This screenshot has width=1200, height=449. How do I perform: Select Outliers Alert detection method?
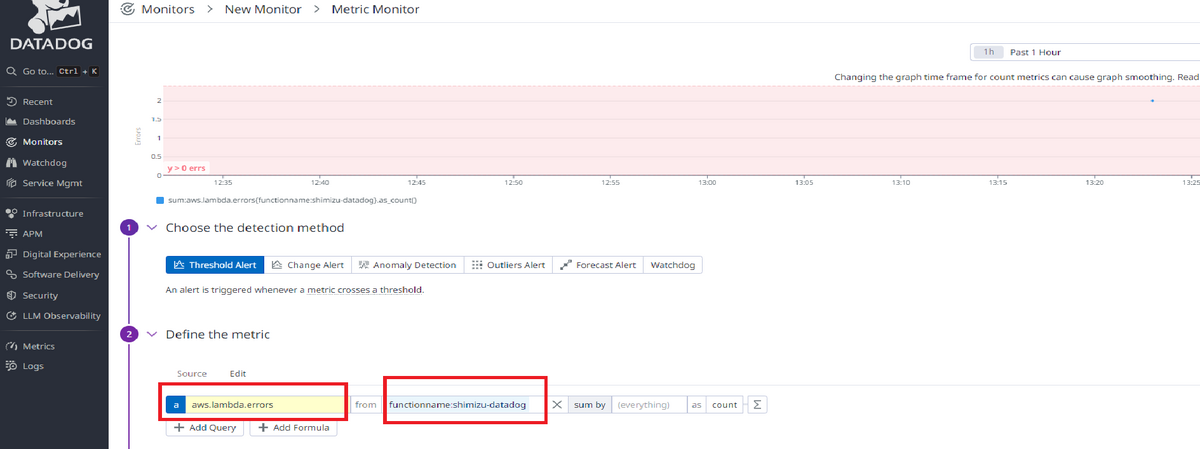click(x=507, y=265)
